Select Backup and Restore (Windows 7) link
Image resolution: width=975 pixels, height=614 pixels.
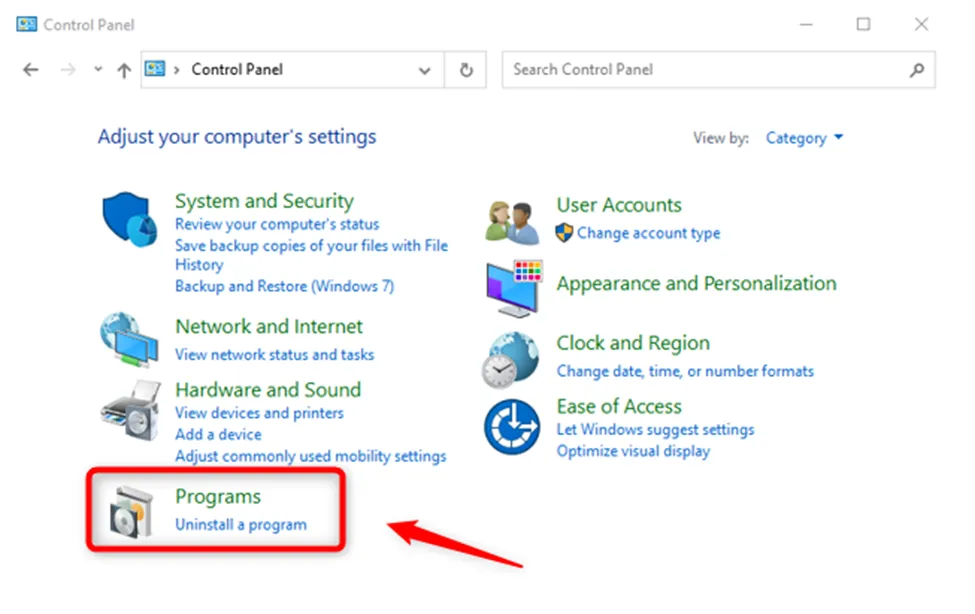click(284, 286)
